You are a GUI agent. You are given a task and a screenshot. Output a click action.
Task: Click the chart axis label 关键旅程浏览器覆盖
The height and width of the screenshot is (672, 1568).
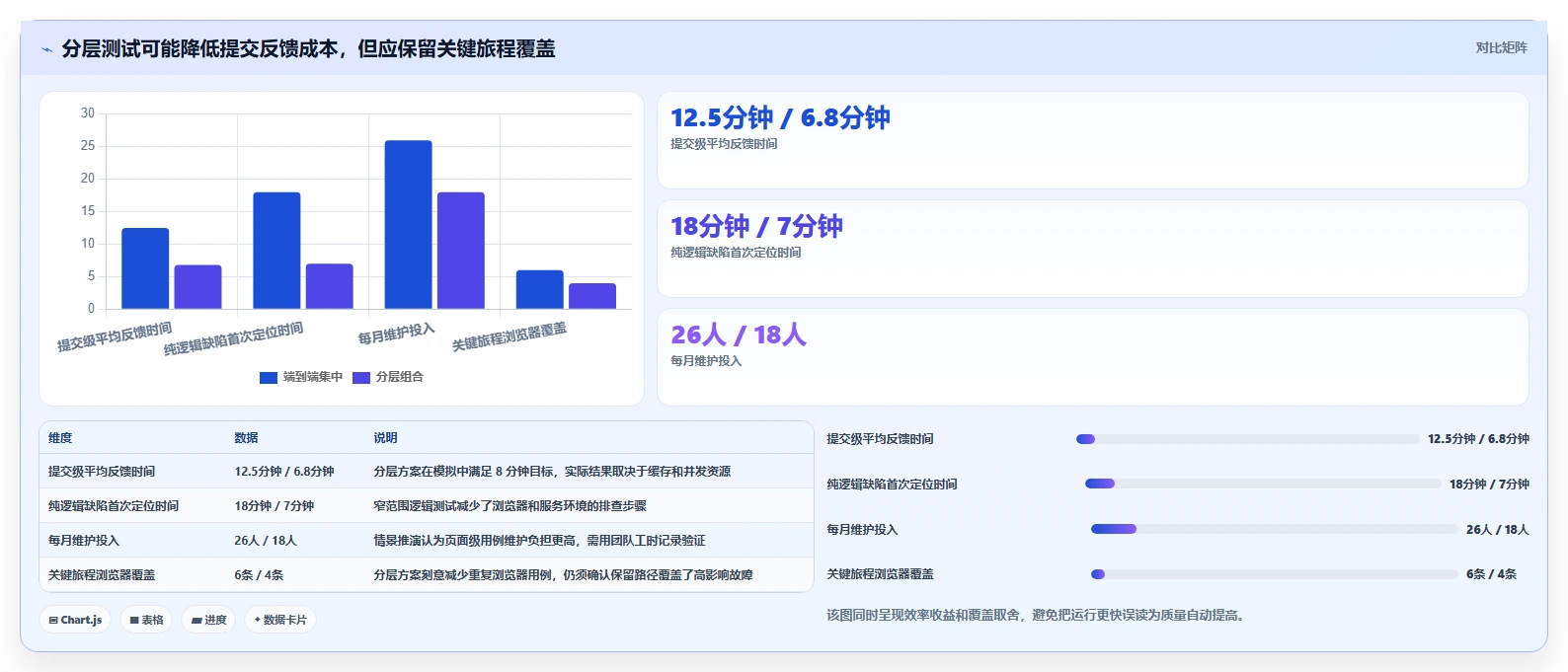pos(510,336)
